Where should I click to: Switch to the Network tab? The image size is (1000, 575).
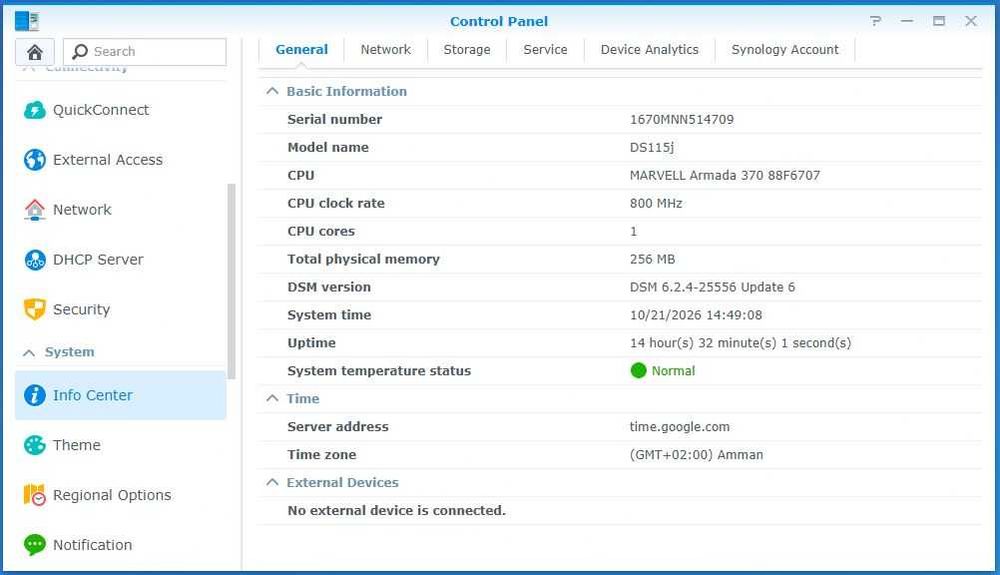[x=386, y=50]
